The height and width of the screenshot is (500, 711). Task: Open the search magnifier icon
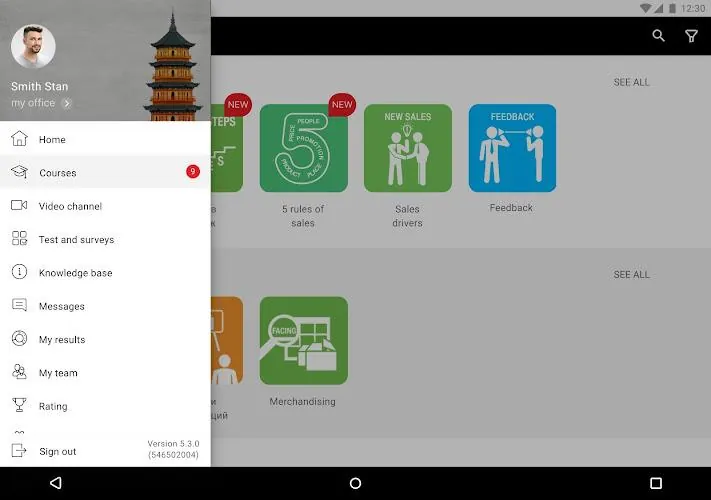658,36
